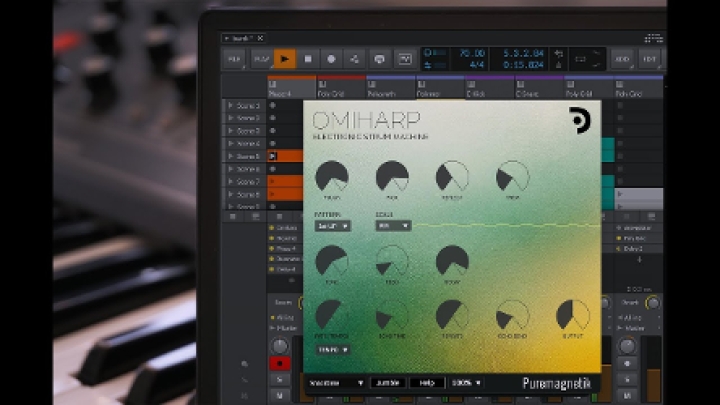Click the play position display 5.3.2.04
This screenshot has height=405, width=720.
point(523,53)
